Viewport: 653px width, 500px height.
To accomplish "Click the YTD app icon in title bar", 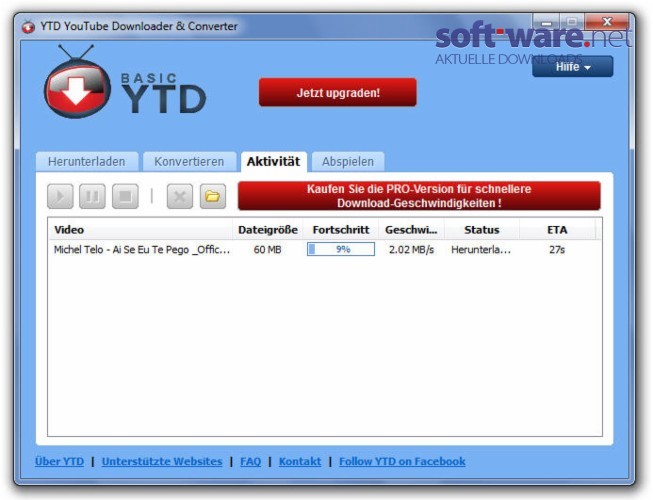I will coord(28,27).
